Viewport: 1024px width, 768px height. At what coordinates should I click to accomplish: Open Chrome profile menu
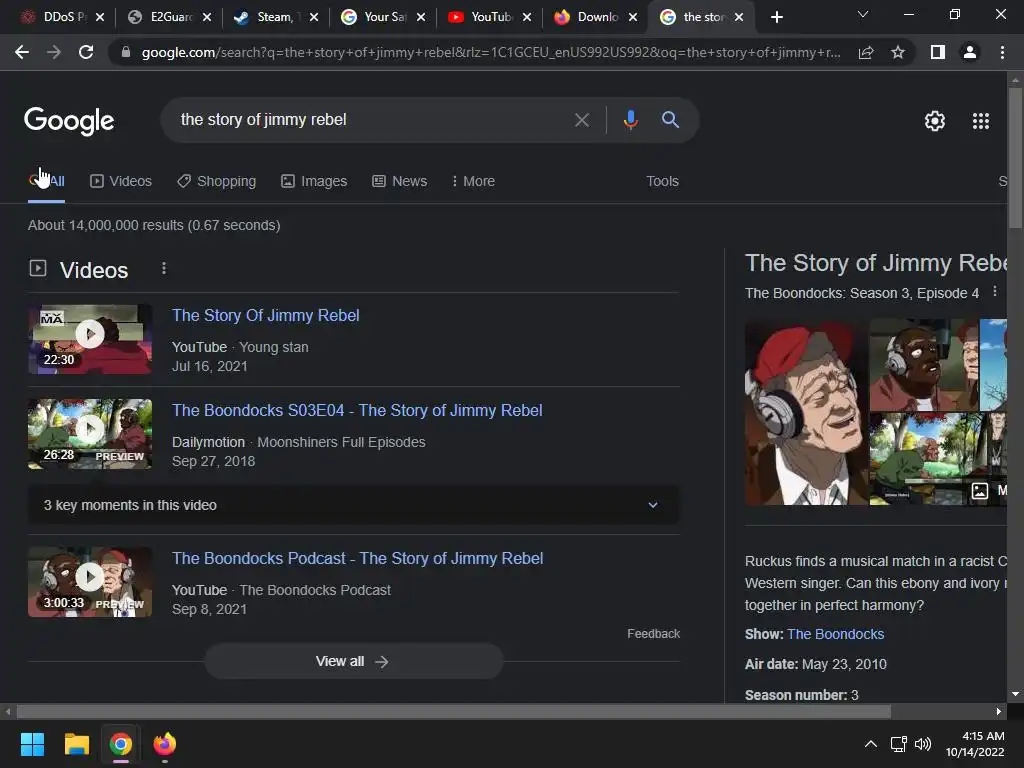point(970,52)
